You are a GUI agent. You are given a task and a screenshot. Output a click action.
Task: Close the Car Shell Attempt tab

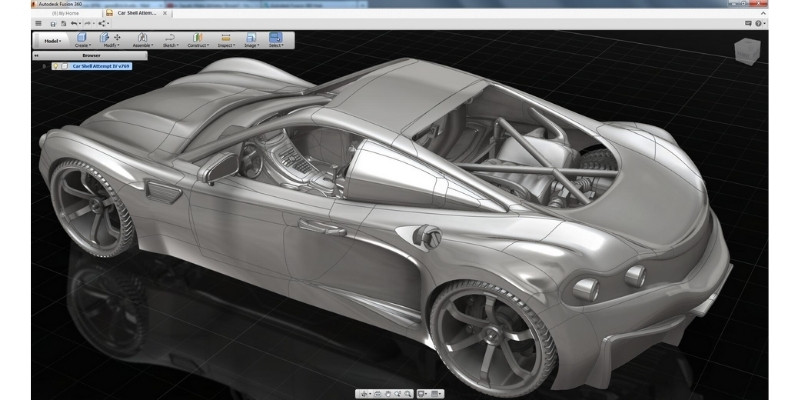(165, 13)
